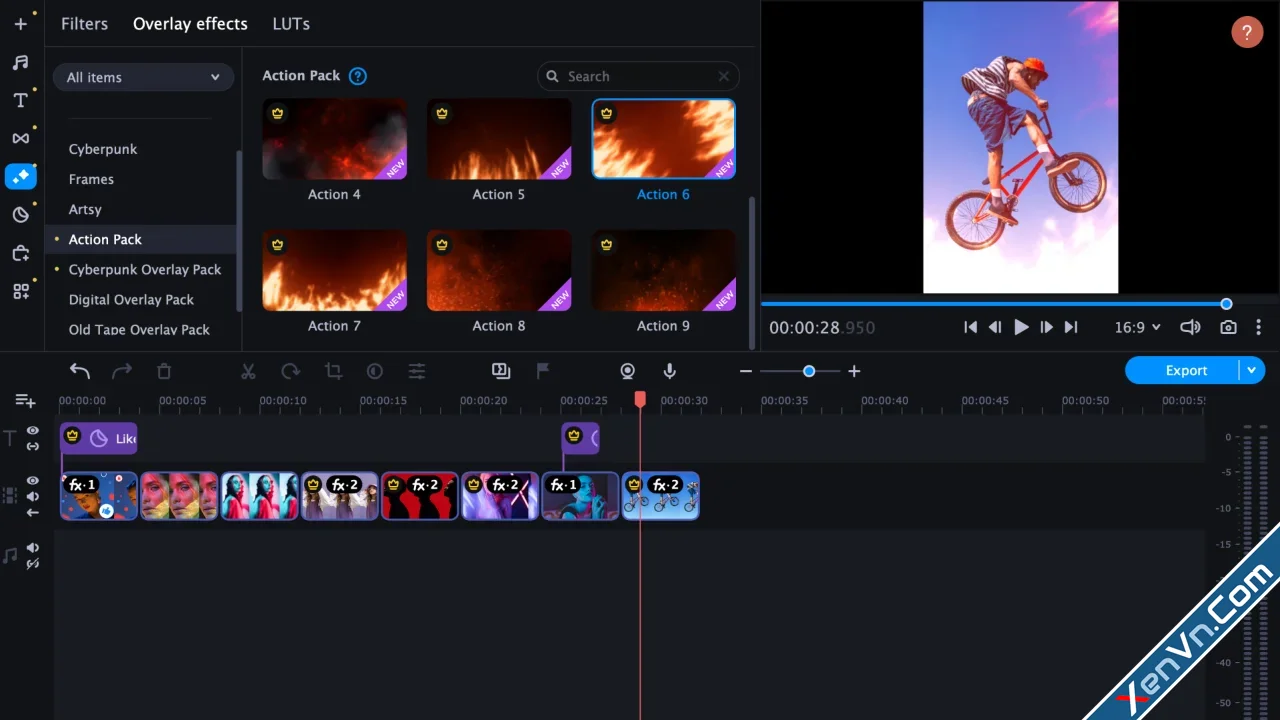Click the Rotate clip icon

click(290, 371)
